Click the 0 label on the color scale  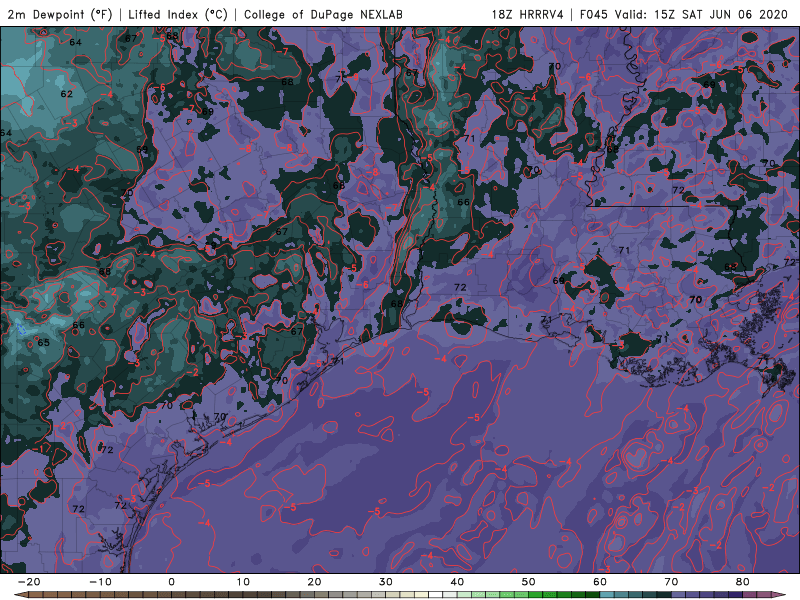pyautogui.click(x=171, y=582)
